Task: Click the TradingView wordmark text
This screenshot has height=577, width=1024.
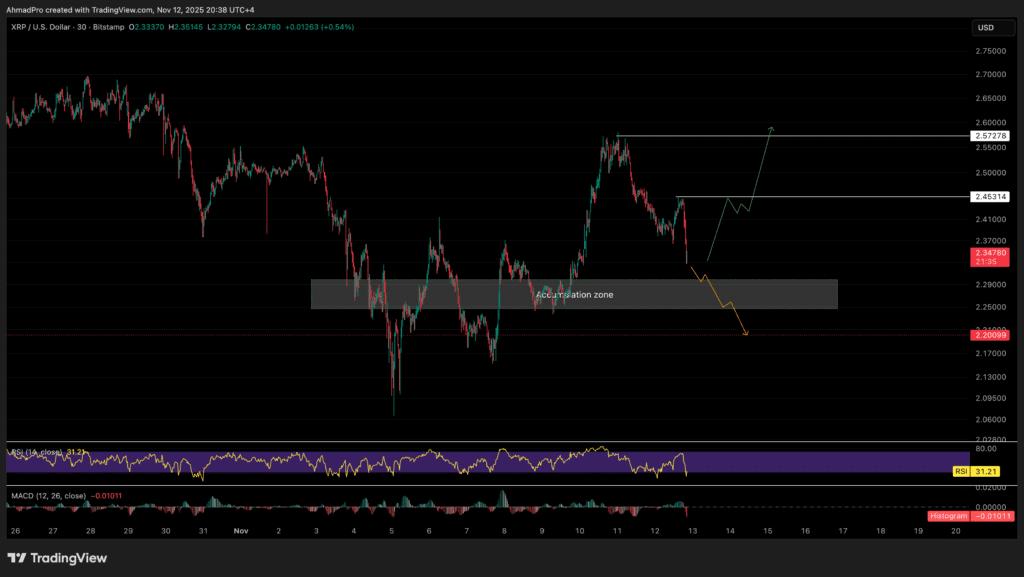Action: coord(70,558)
